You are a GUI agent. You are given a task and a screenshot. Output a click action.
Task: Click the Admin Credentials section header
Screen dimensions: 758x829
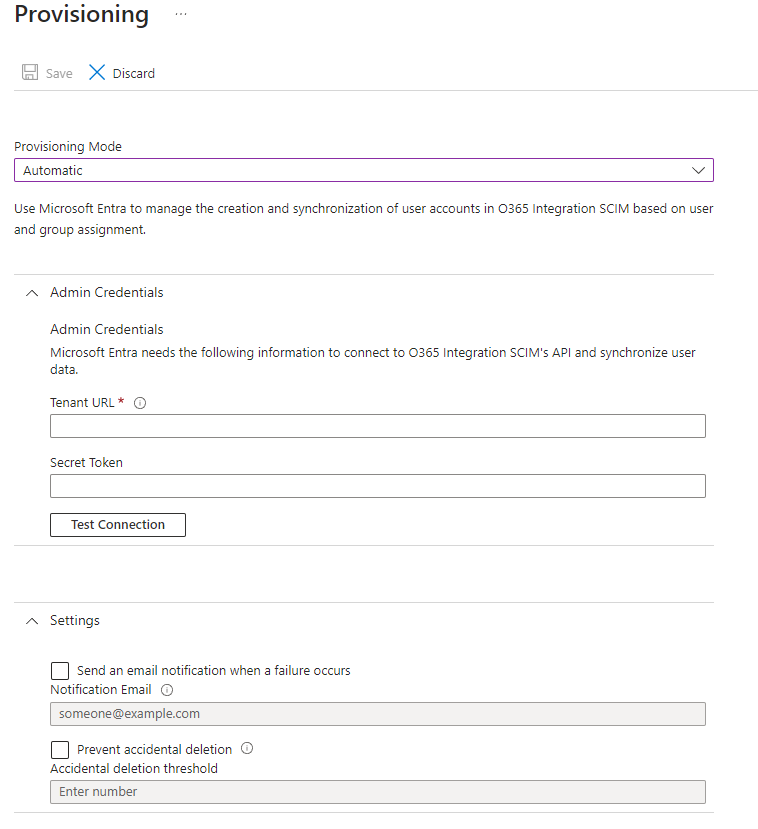point(107,293)
